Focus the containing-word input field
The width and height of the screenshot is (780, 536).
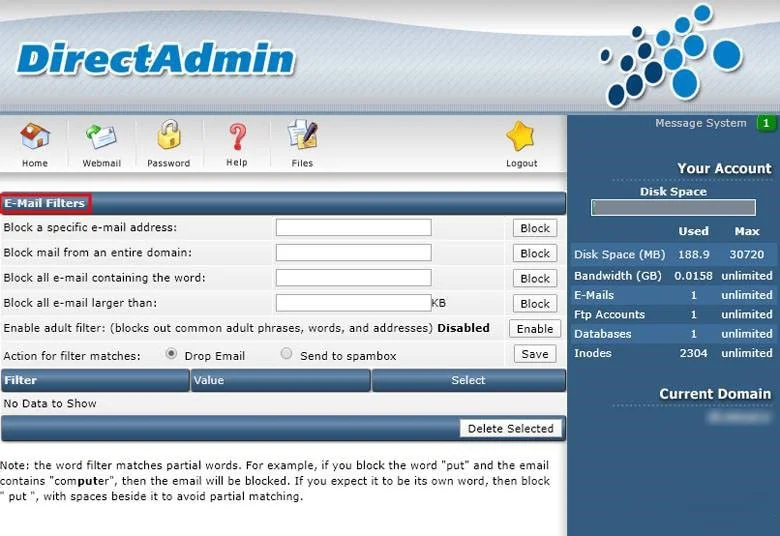pos(354,278)
